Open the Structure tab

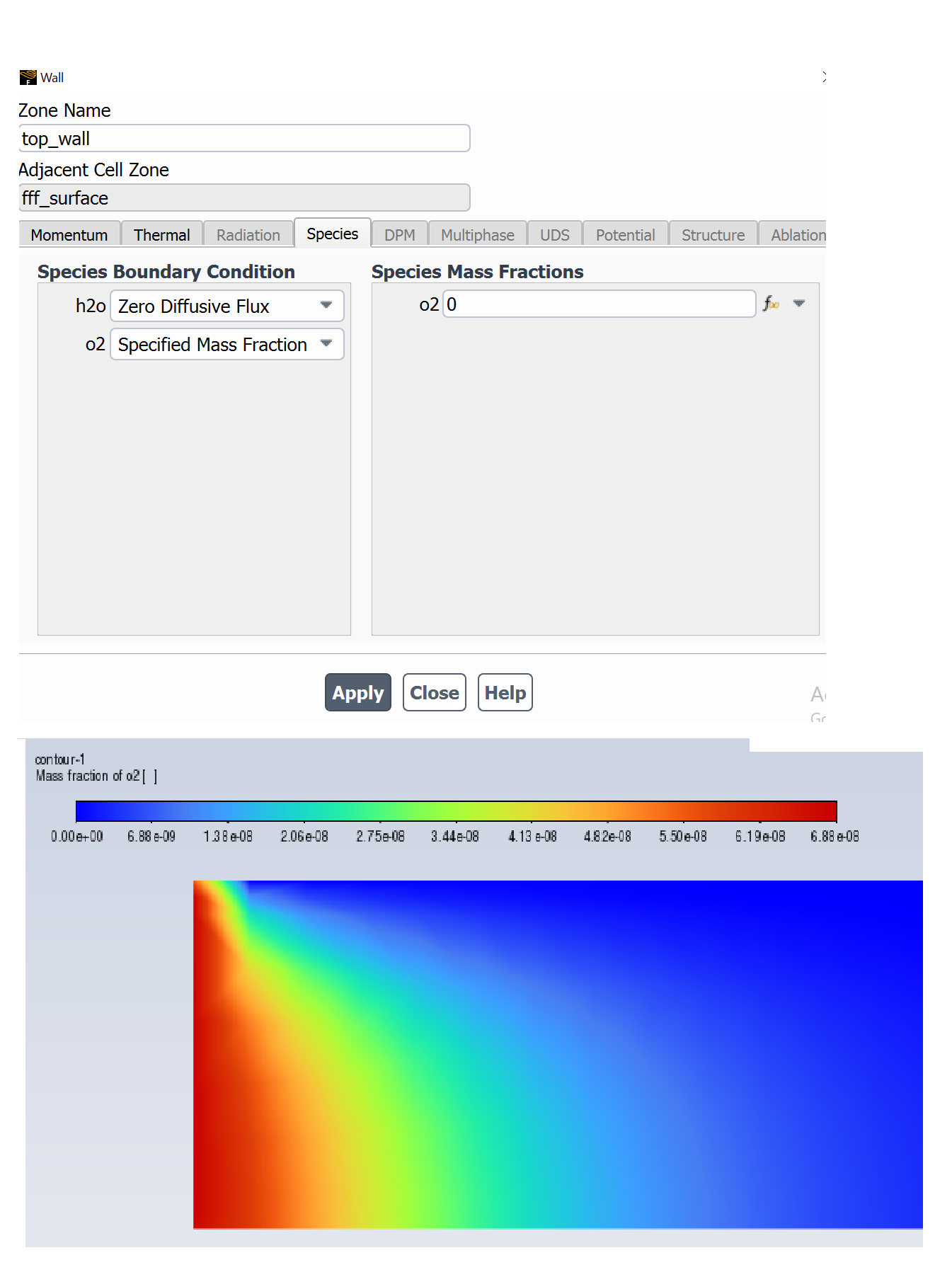click(713, 234)
